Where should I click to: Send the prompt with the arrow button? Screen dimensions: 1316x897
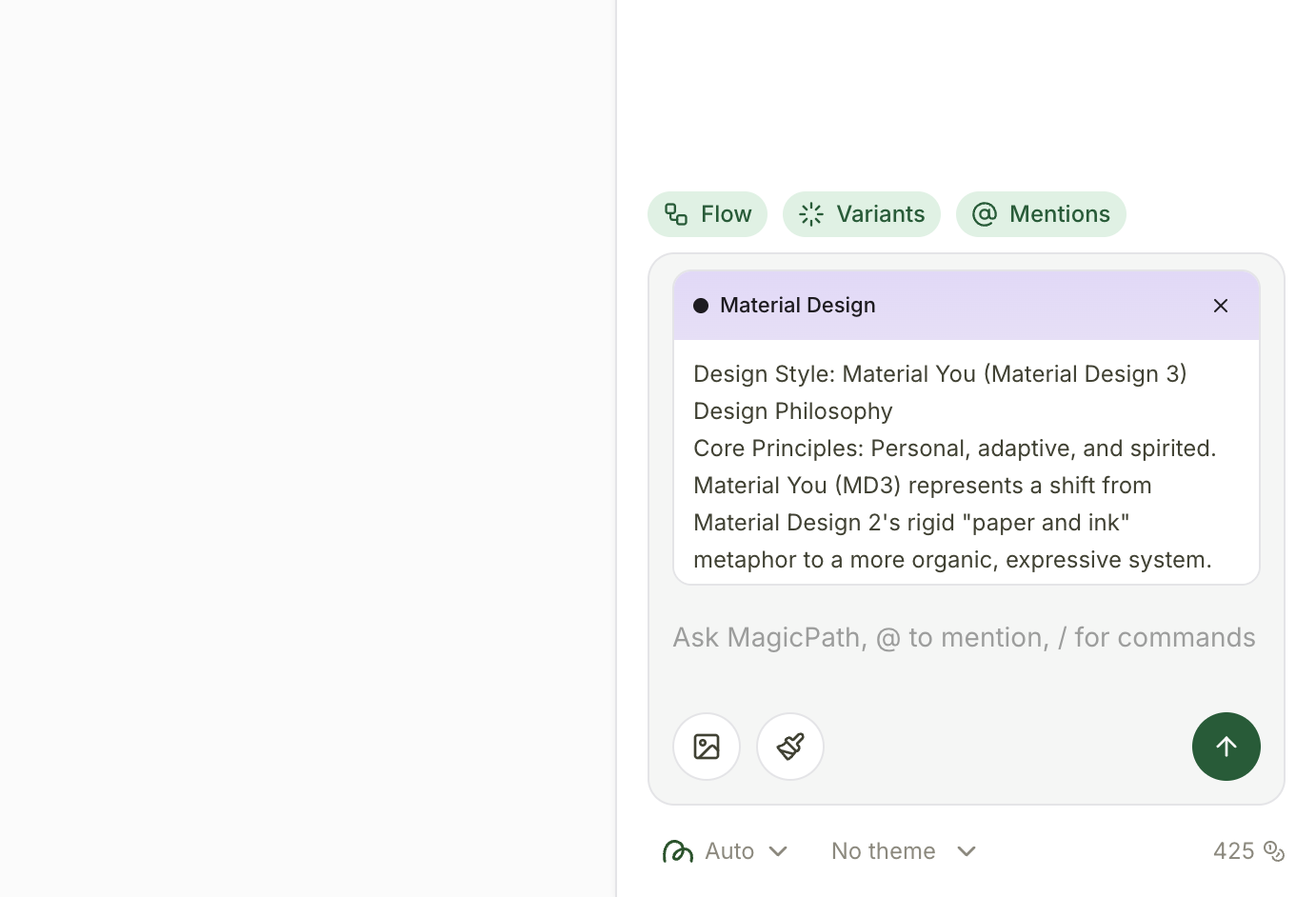(x=1226, y=747)
